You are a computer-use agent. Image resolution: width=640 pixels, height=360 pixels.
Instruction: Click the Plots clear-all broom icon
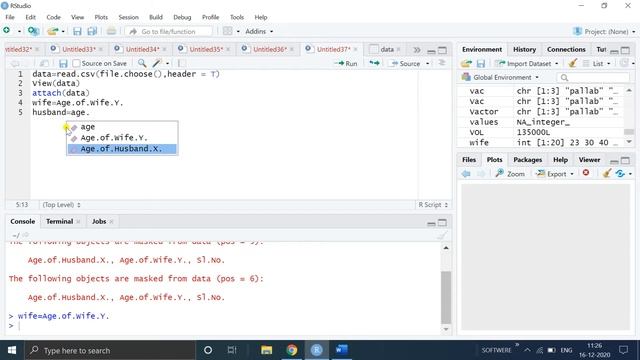(607, 173)
